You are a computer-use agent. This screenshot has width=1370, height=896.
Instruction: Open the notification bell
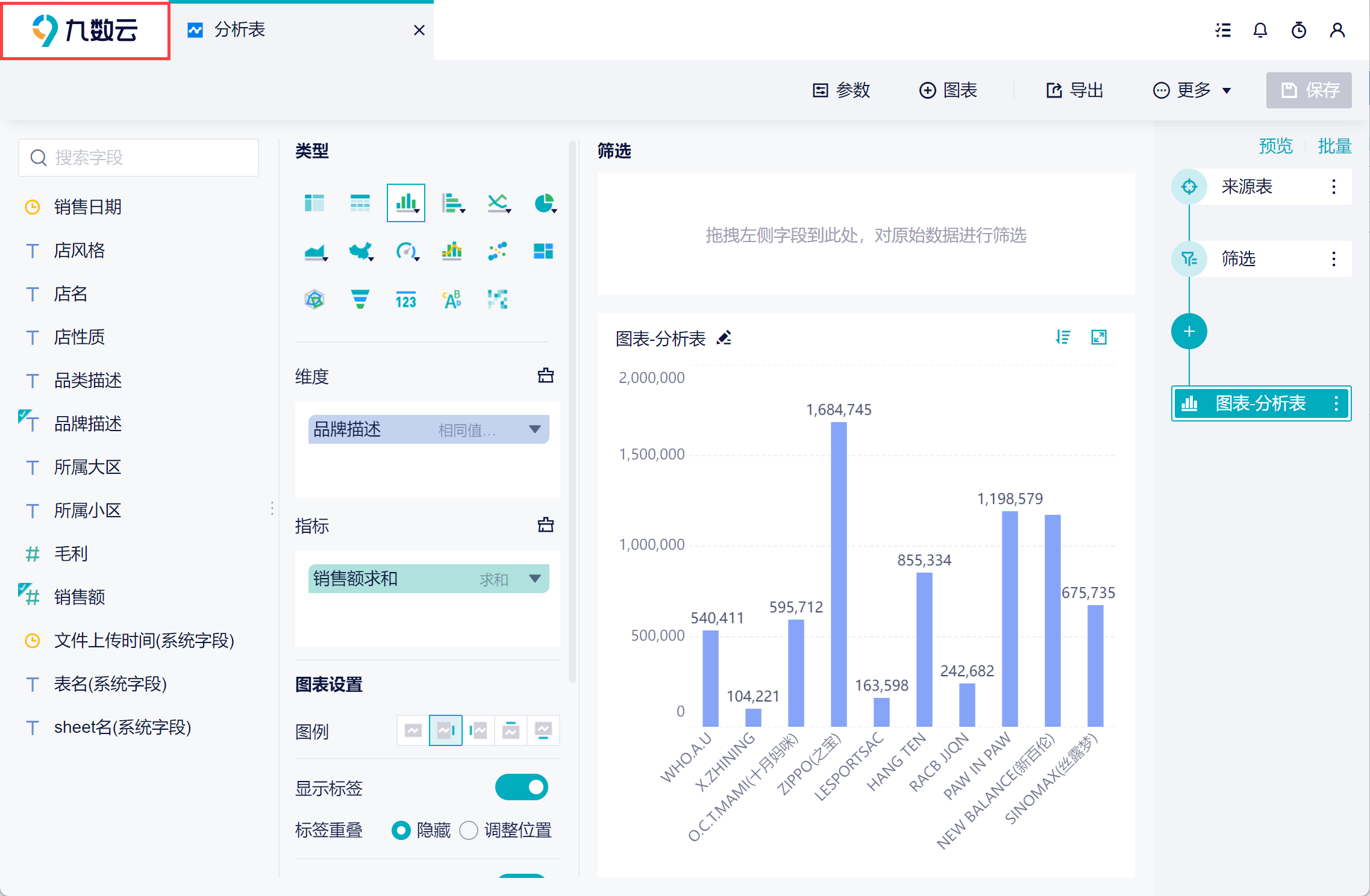point(1260,30)
